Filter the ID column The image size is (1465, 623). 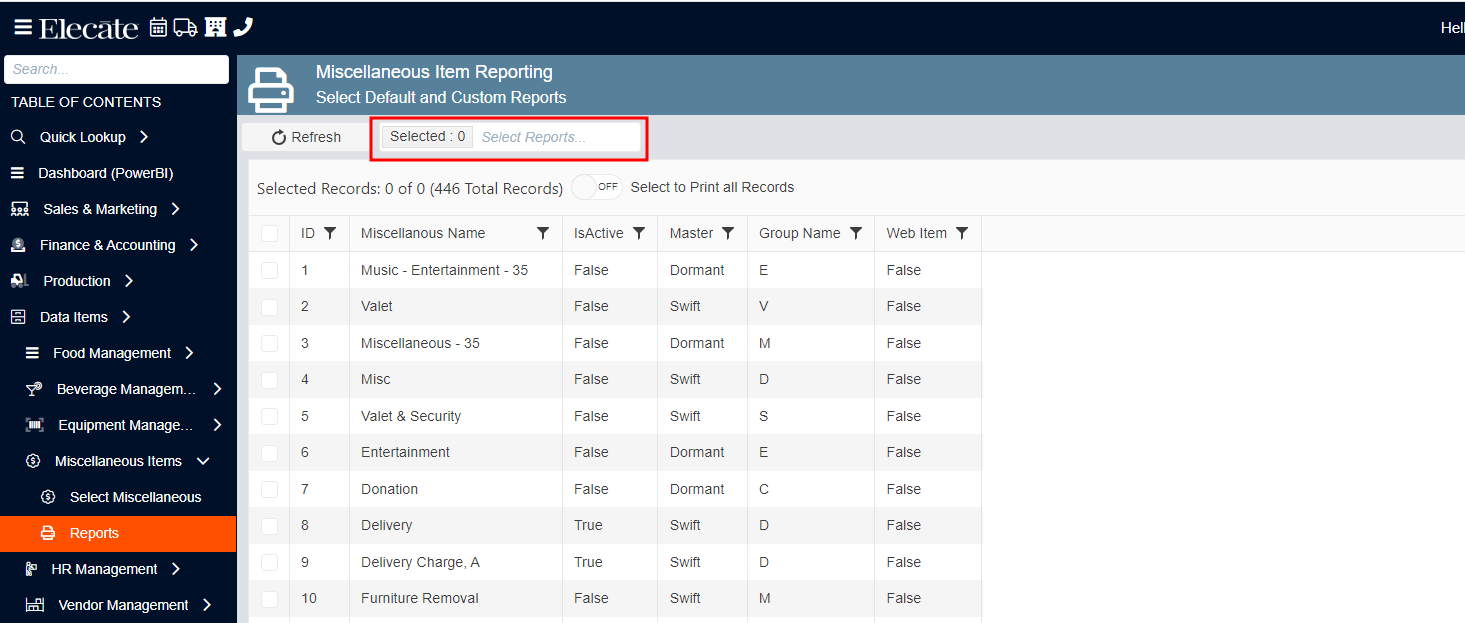tap(330, 233)
